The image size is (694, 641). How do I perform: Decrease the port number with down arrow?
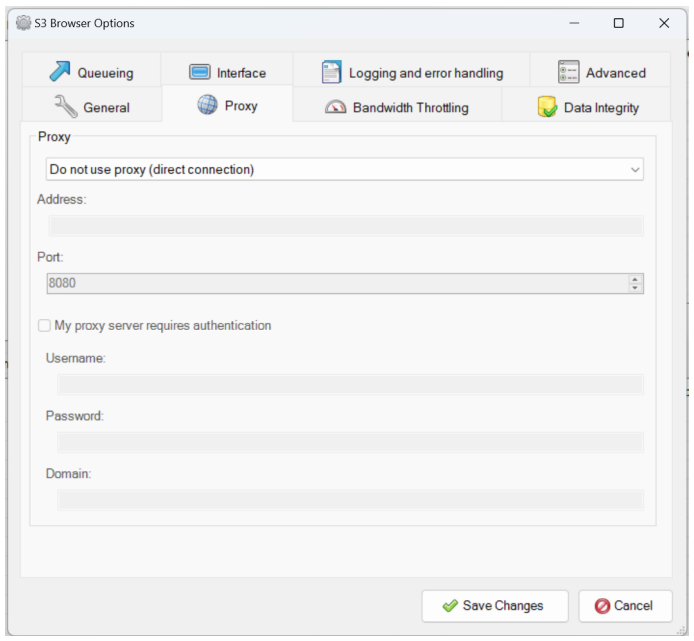click(635, 288)
